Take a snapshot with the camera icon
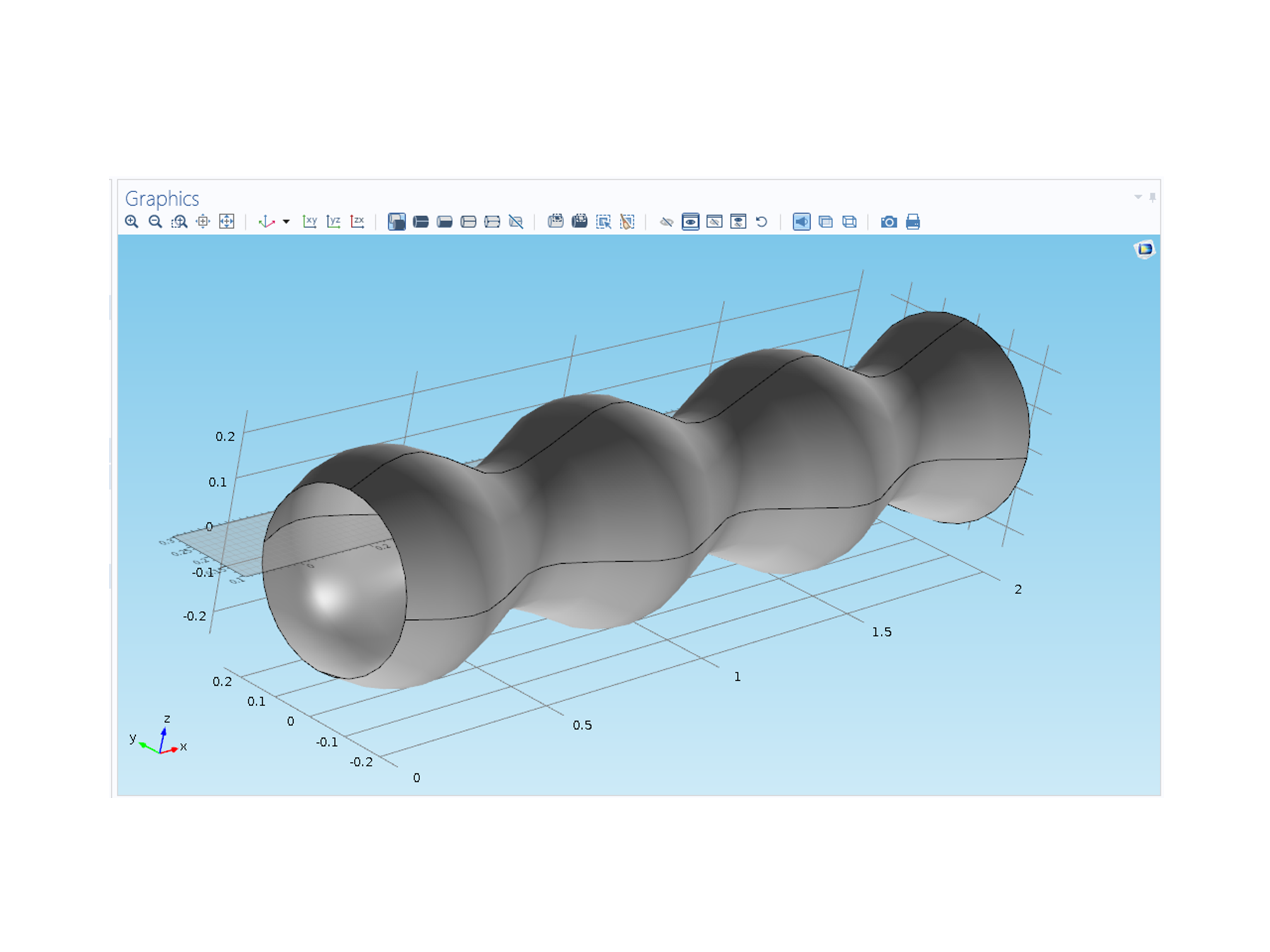Image resolution: width=1270 pixels, height=952 pixels. coord(889,222)
